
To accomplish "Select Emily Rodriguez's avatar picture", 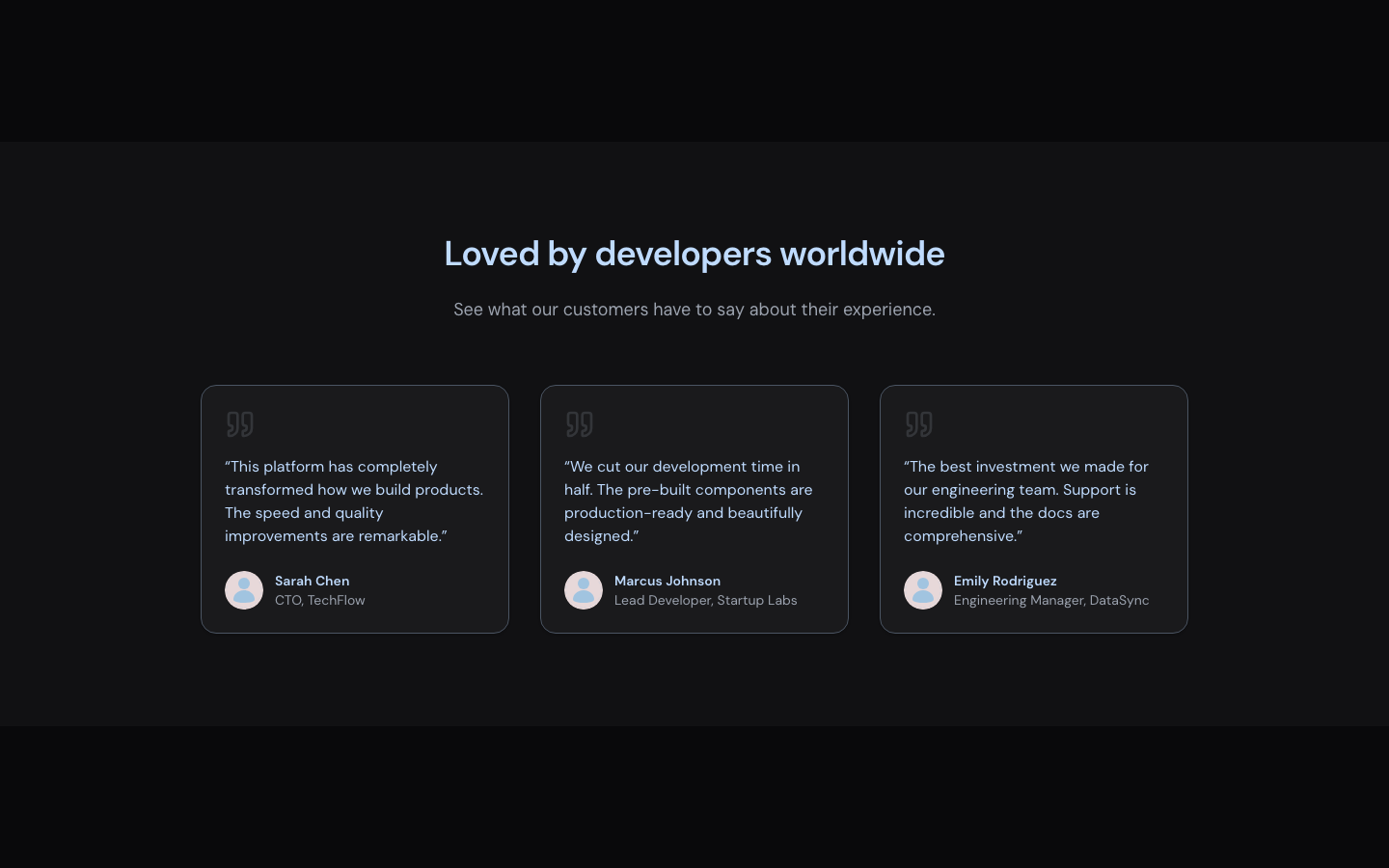I will pos(923,590).
